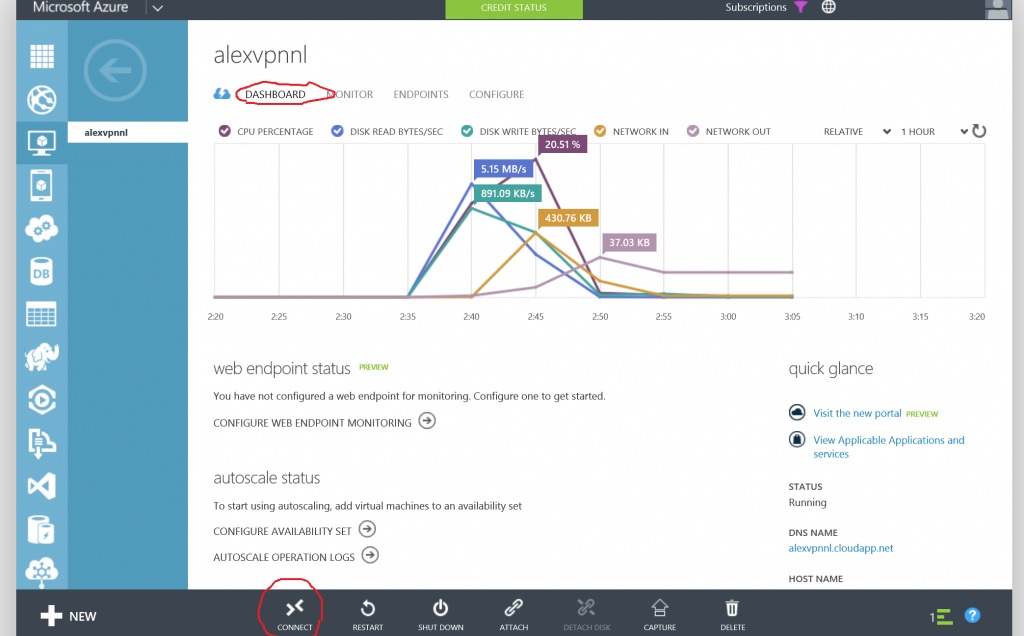Select alexvpnnl in the VM list
Viewport: 1024px width, 636px height.
(x=127, y=133)
